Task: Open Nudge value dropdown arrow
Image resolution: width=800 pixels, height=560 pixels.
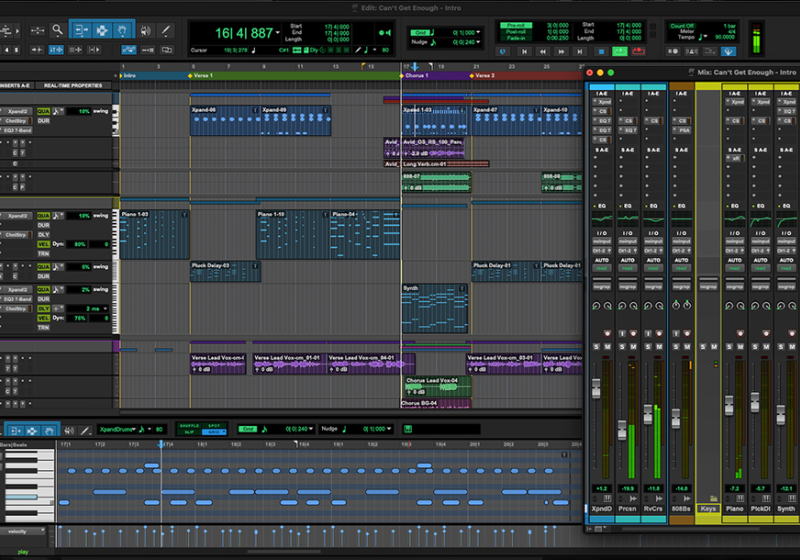Action: pos(478,42)
